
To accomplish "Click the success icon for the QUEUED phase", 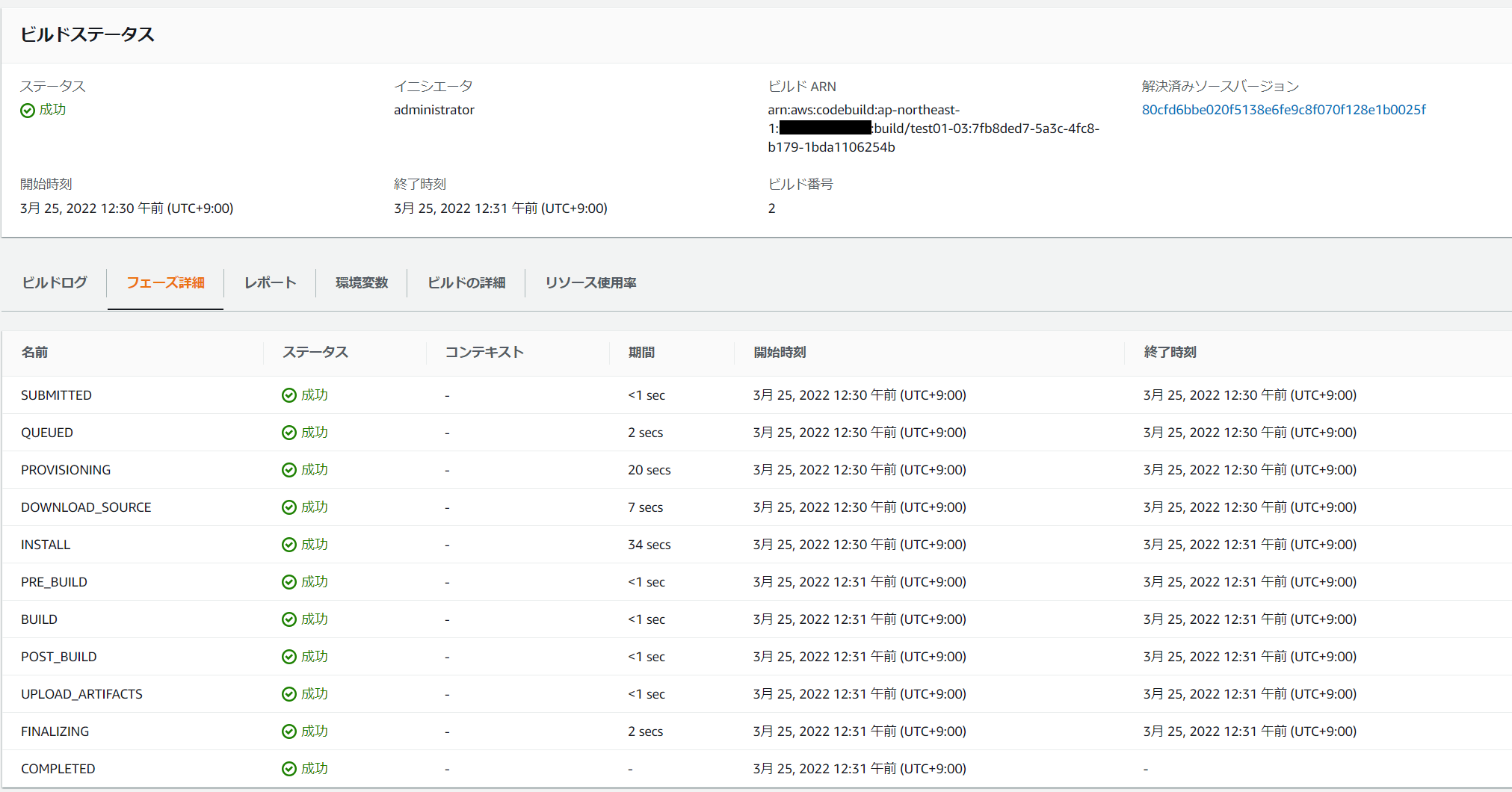I will click(288, 432).
